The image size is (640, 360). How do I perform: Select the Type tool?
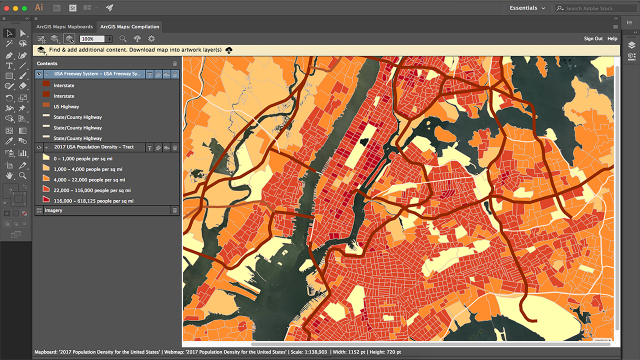[x=9, y=65]
